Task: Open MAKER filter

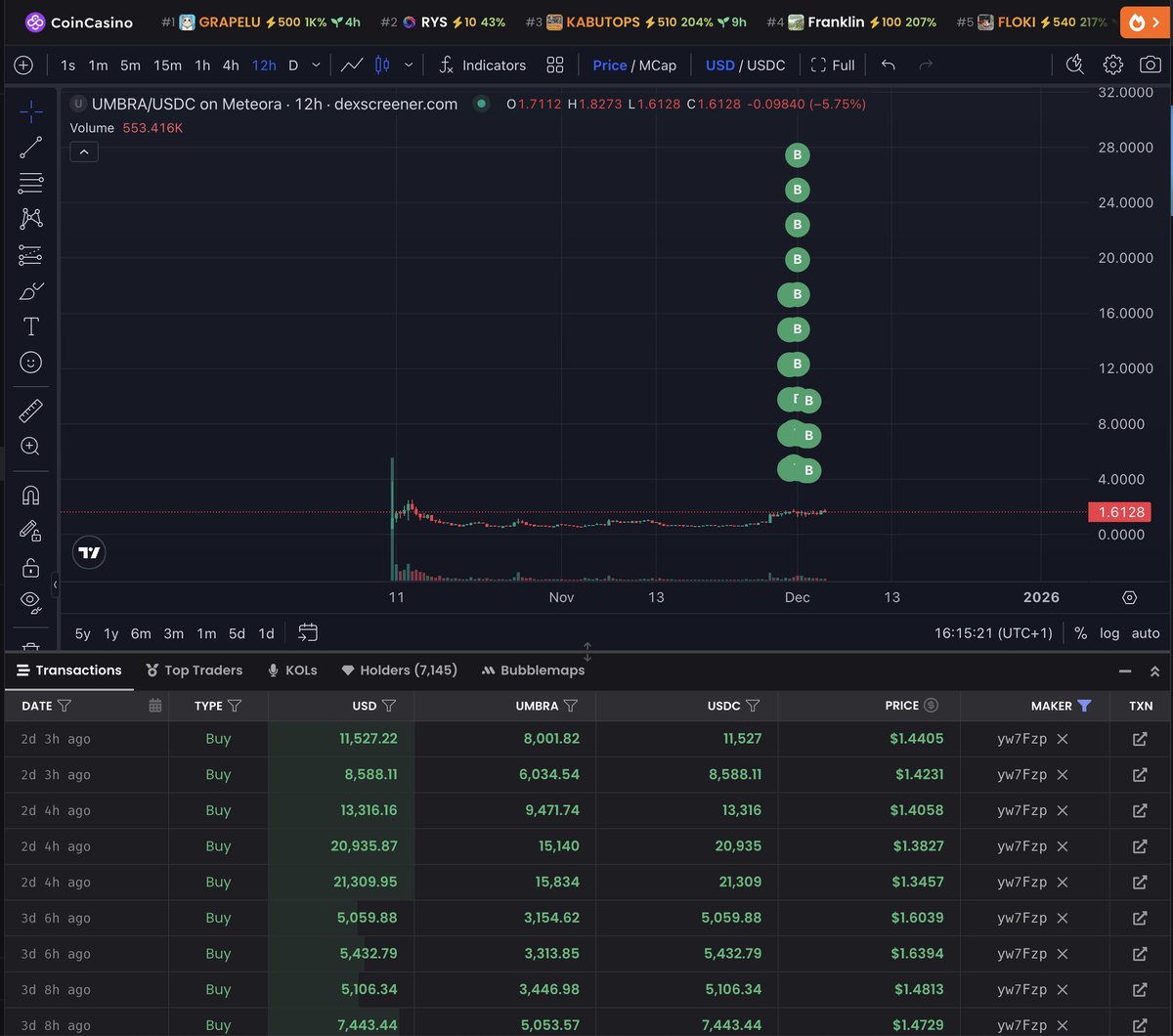Action: [1084, 706]
